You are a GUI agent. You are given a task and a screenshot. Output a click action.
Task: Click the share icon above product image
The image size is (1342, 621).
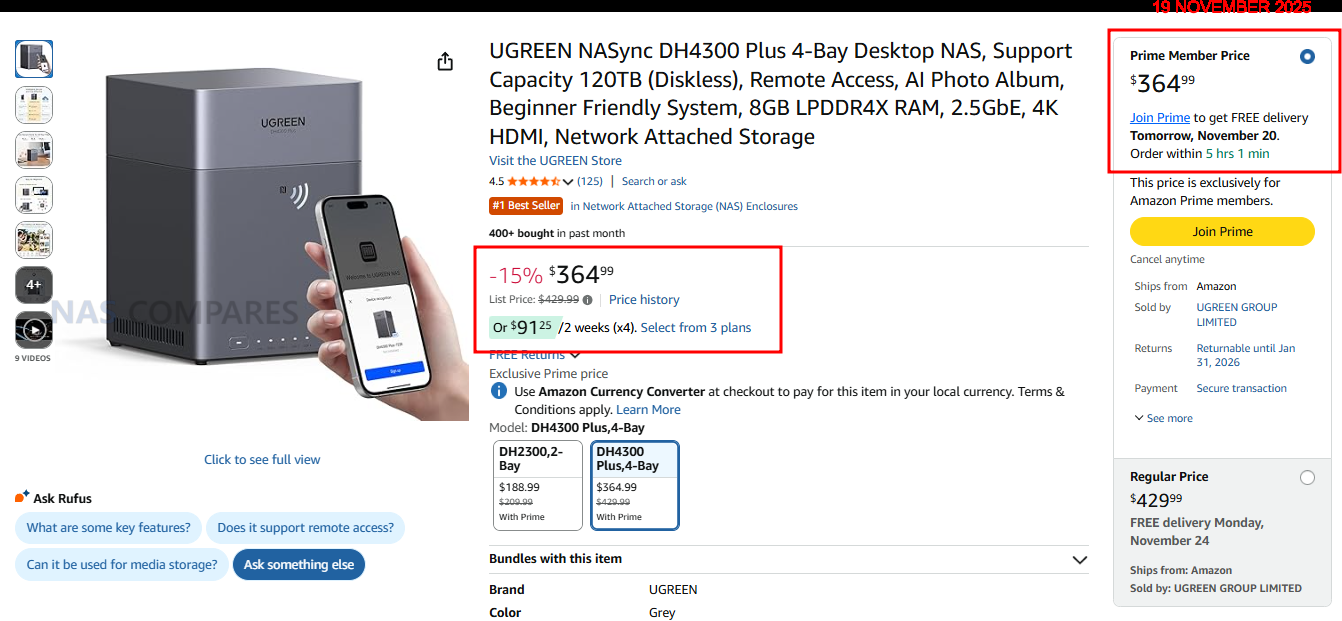[445, 62]
